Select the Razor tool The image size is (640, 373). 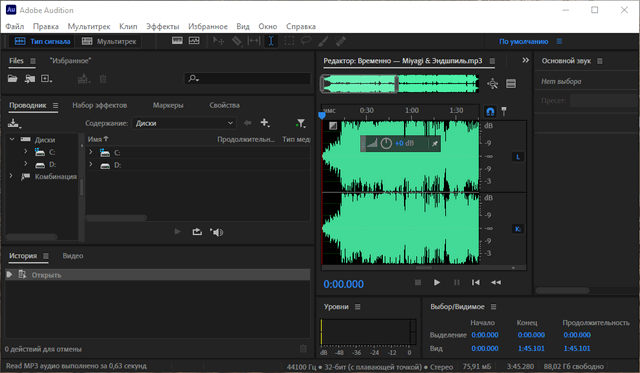pos(237,41)
